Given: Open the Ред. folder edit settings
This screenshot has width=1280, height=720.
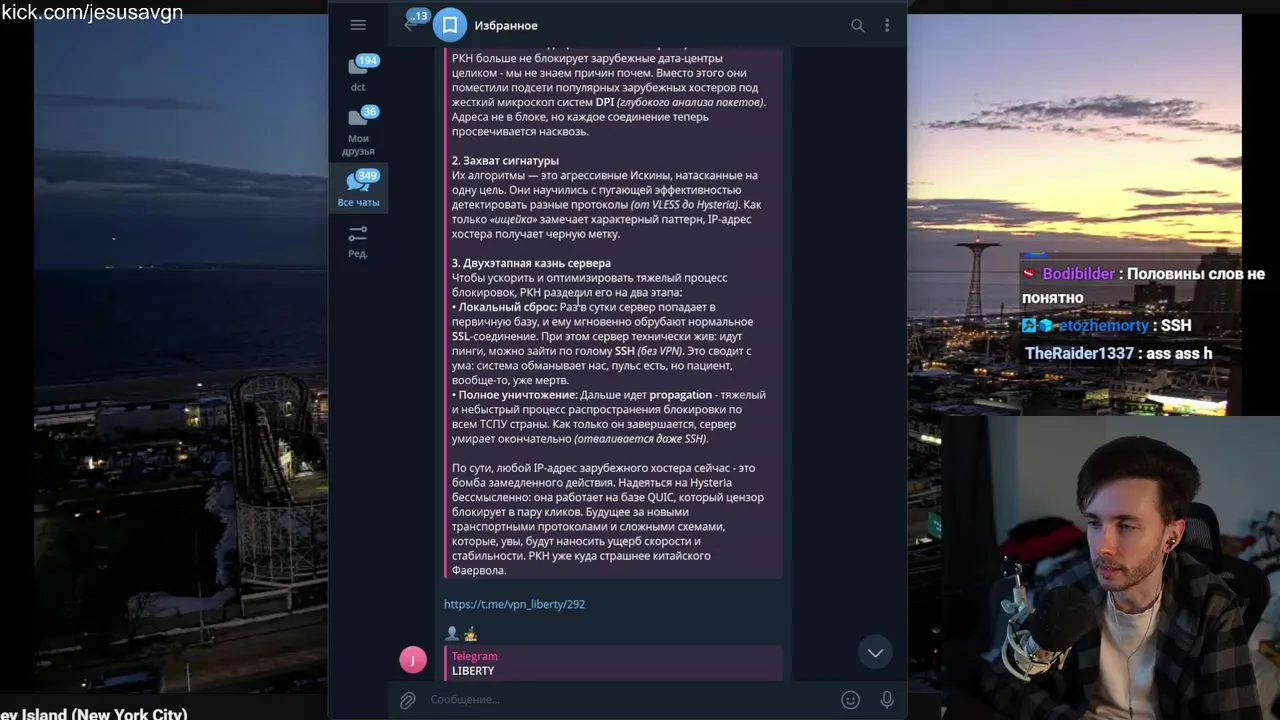Looking at the screenshot, I should pos(358,241).
